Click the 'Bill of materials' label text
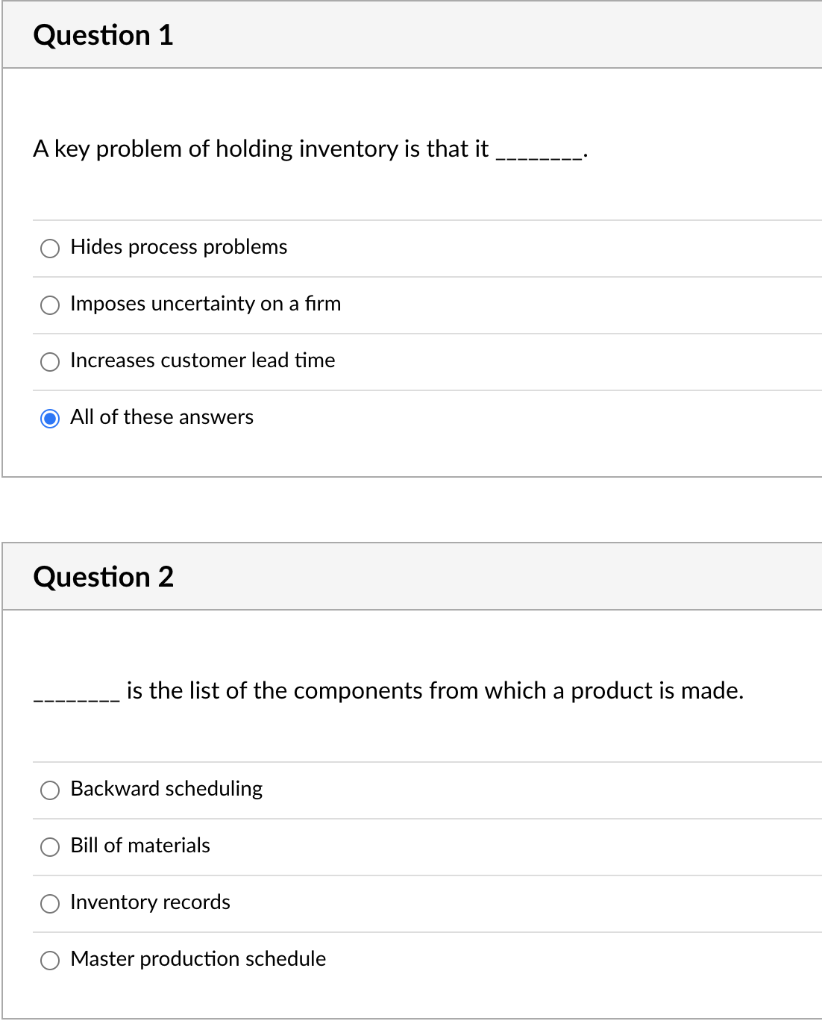 click(140, 846)
